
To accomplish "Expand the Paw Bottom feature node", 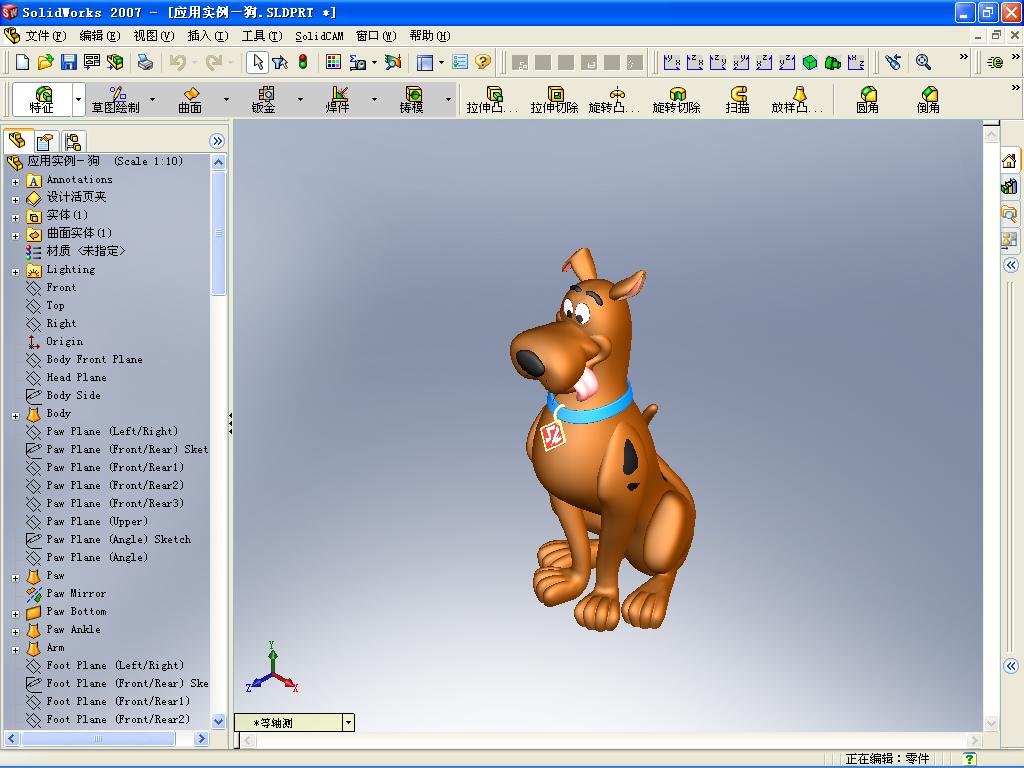I will 16,615.
